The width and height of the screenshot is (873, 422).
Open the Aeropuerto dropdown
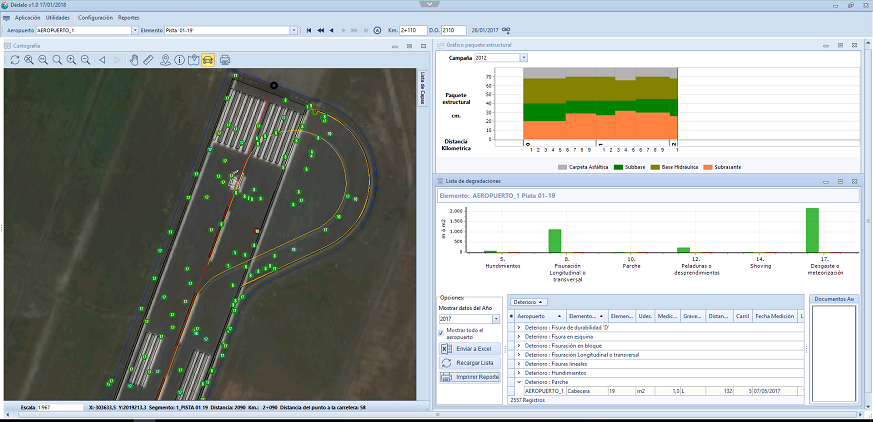[x=133, y=31]
